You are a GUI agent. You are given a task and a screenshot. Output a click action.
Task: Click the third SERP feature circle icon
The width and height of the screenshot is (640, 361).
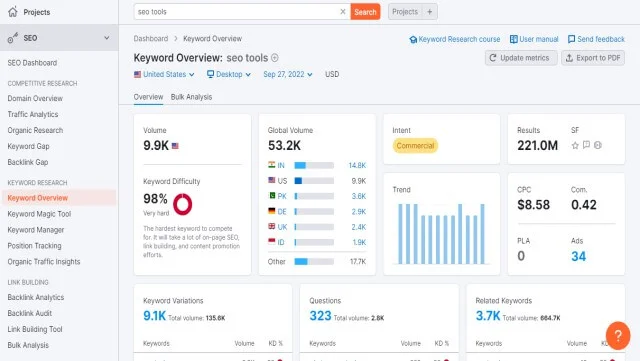pos(598,145)
